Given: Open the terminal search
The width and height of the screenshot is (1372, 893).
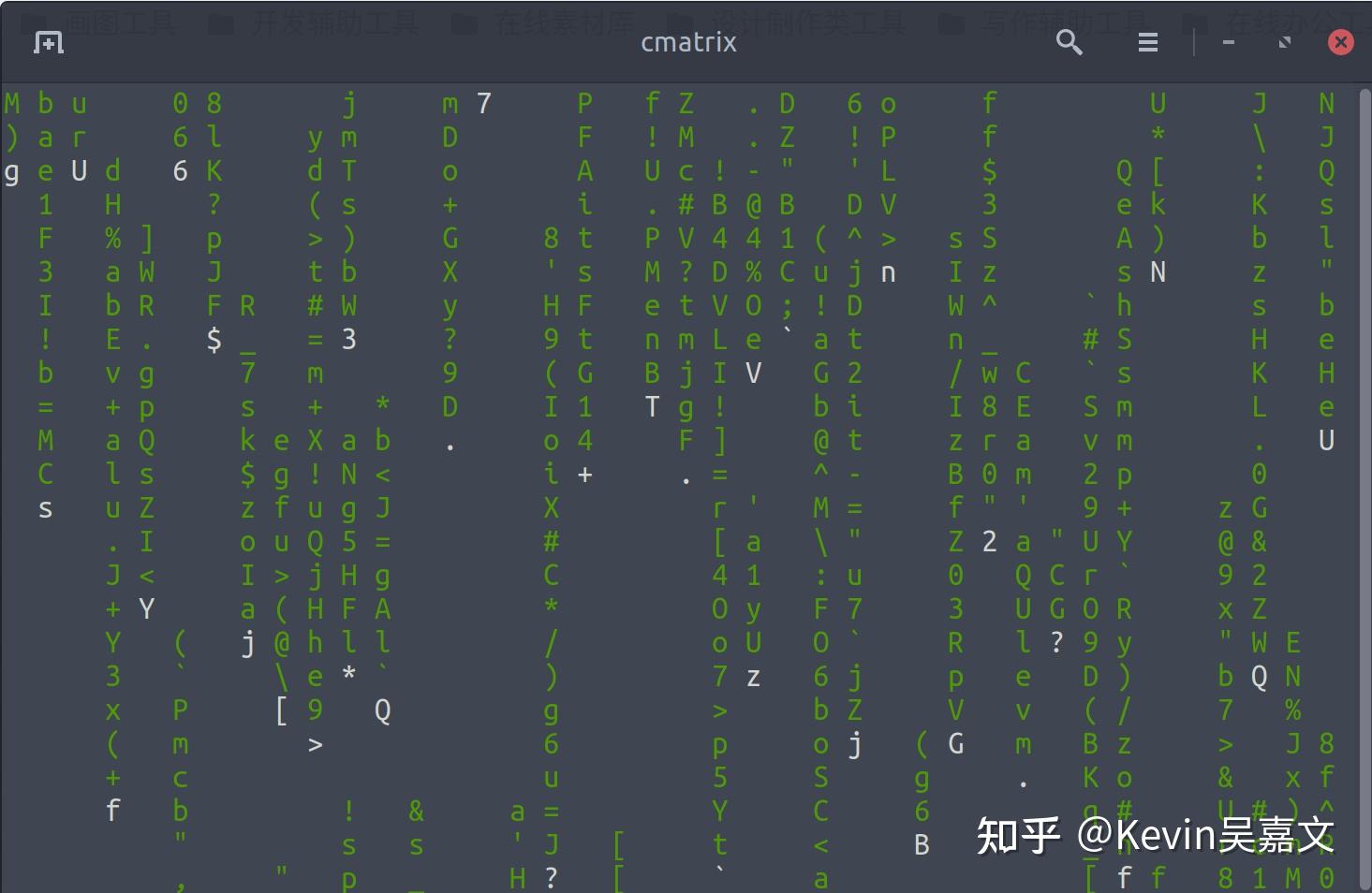Looking at the screenshot, I should pos(1069,42).
